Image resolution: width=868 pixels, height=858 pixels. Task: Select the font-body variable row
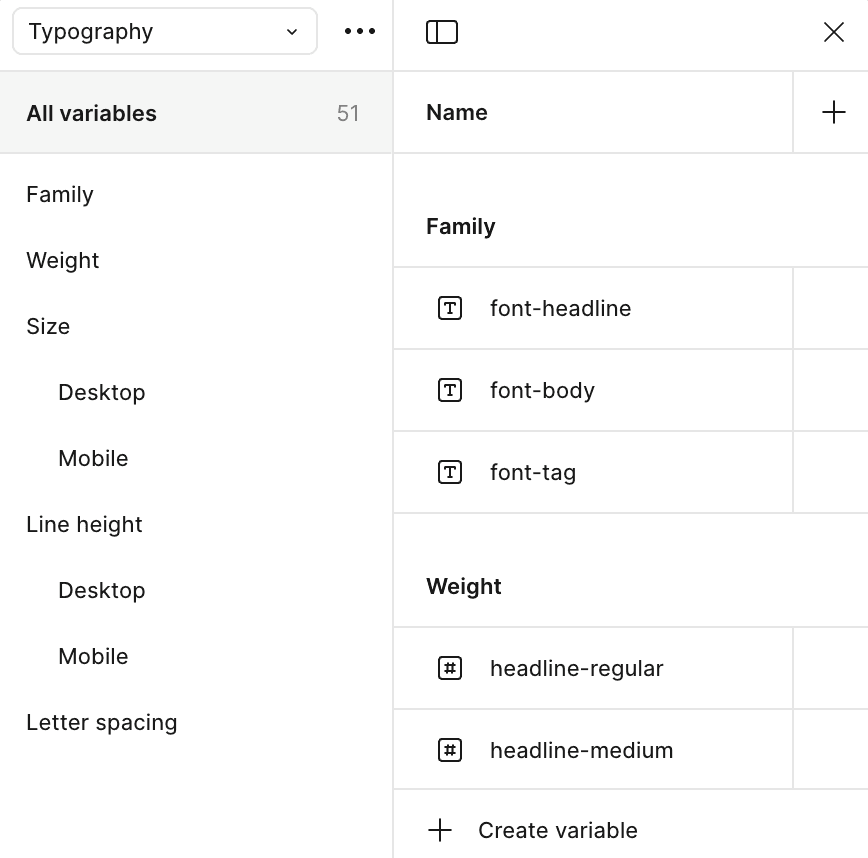click(x=540, y=390)
